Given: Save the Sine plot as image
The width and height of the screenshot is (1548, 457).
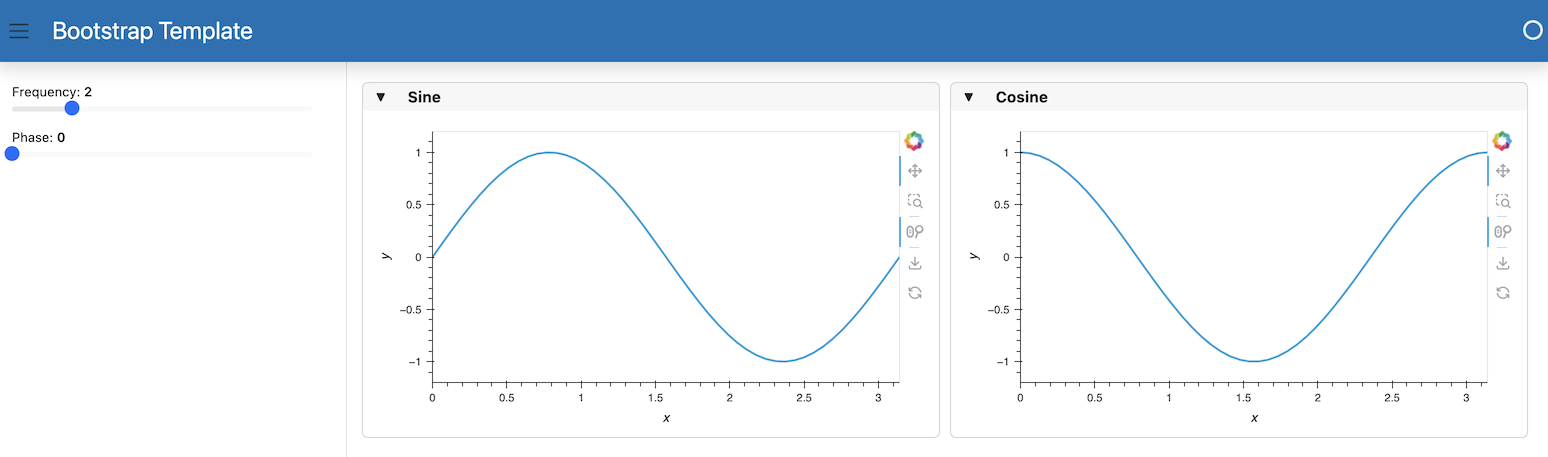Looking at the screenshot, I should point(914,263).
